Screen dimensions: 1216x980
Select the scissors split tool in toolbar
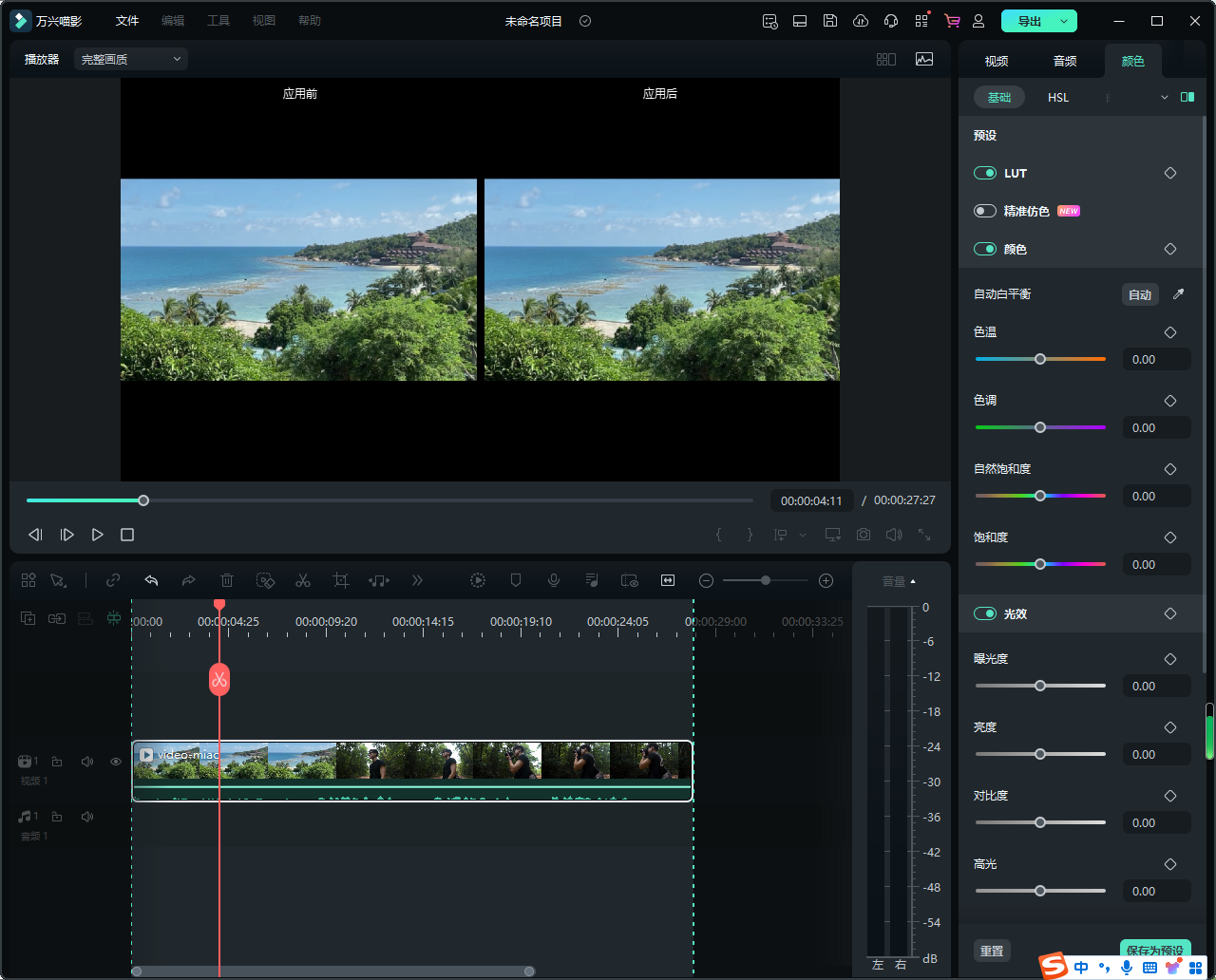(303, 580)
